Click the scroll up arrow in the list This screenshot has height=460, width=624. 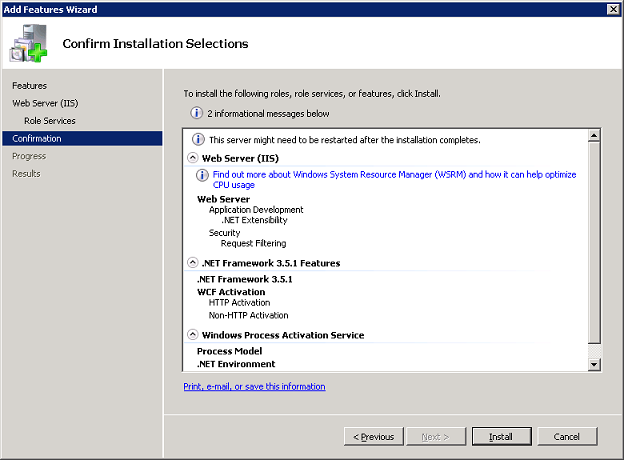click(x=594, y=136)
